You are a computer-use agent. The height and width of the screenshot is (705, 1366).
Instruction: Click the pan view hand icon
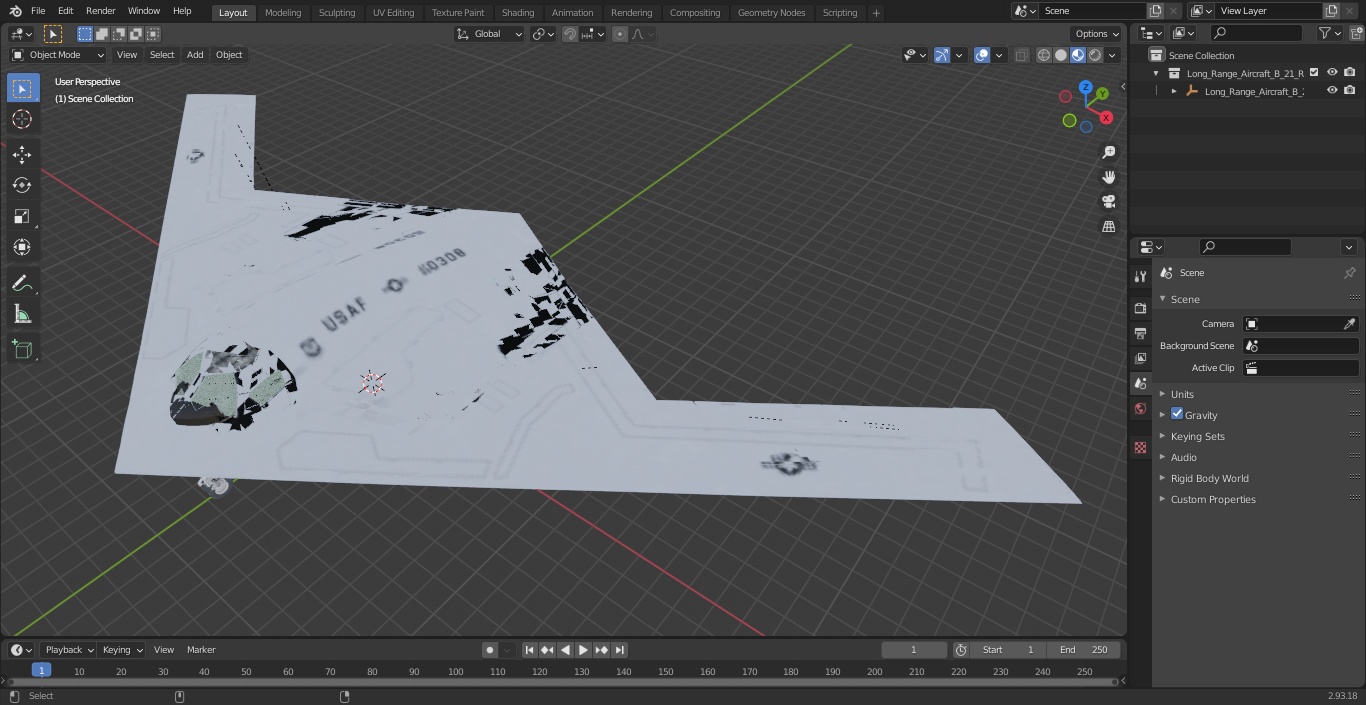pos(1108,177)
